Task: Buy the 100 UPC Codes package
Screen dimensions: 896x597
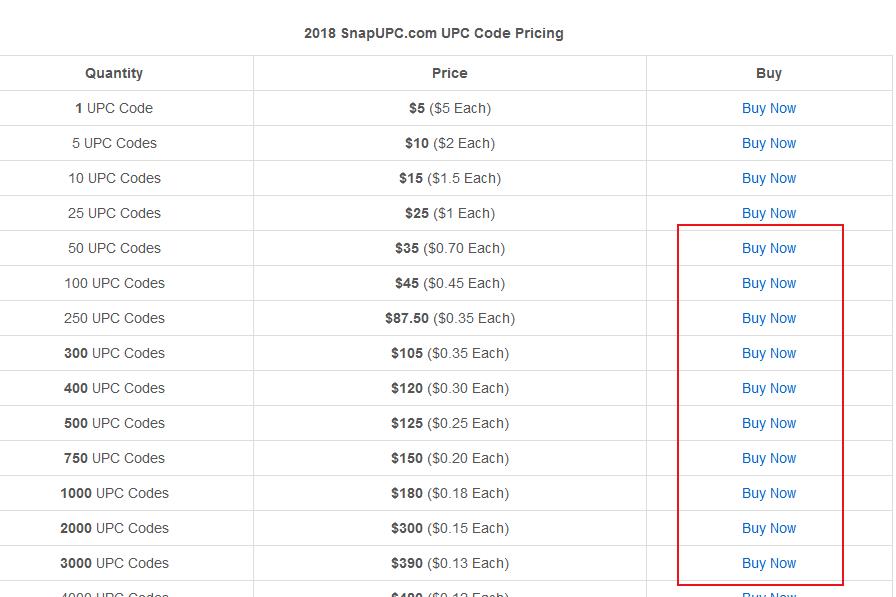Action: coord(768,283)
